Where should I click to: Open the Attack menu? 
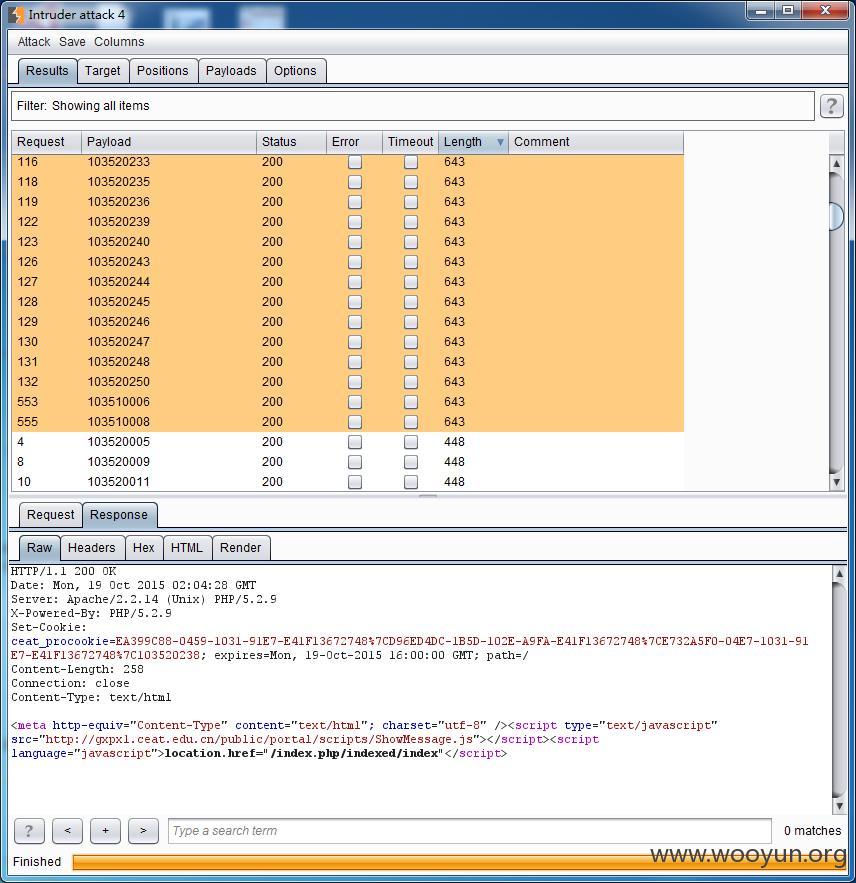tap(34, 42)
